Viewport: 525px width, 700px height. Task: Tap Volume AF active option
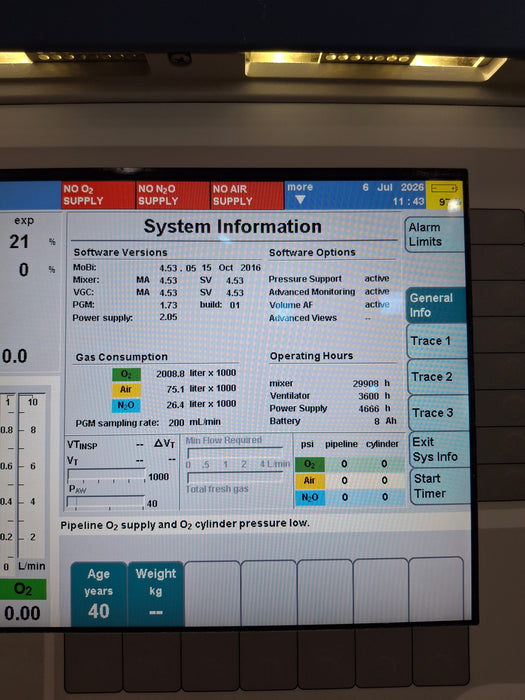329,305
